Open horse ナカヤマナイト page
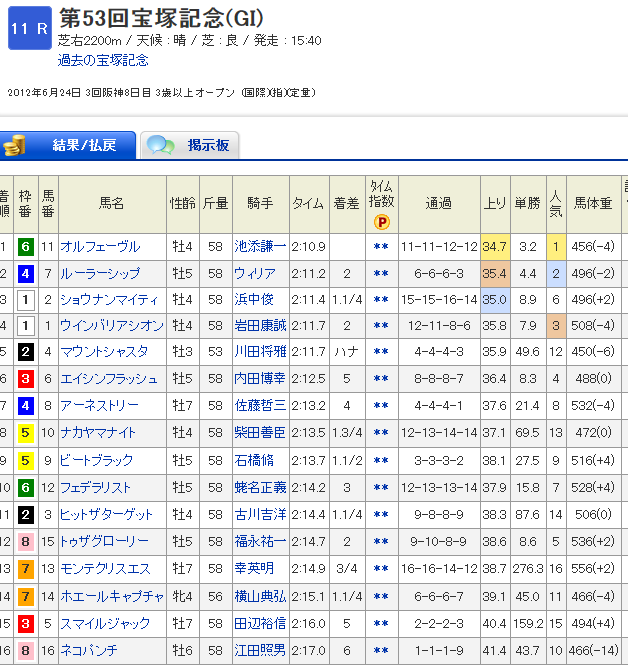This screenshot has width=628, height=665. point(98,433)
